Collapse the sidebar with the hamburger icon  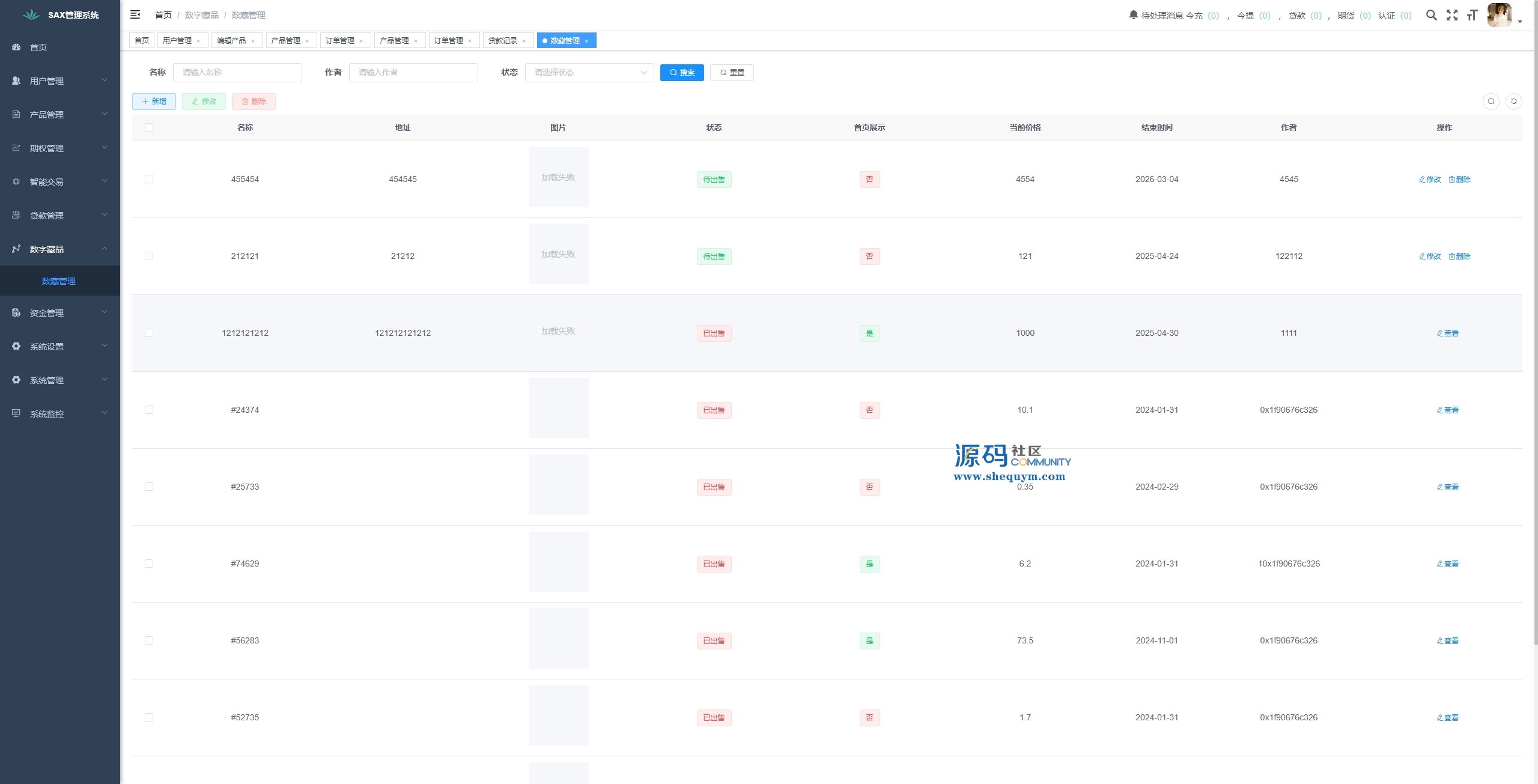pyautogui.click(x=135, y=14)
